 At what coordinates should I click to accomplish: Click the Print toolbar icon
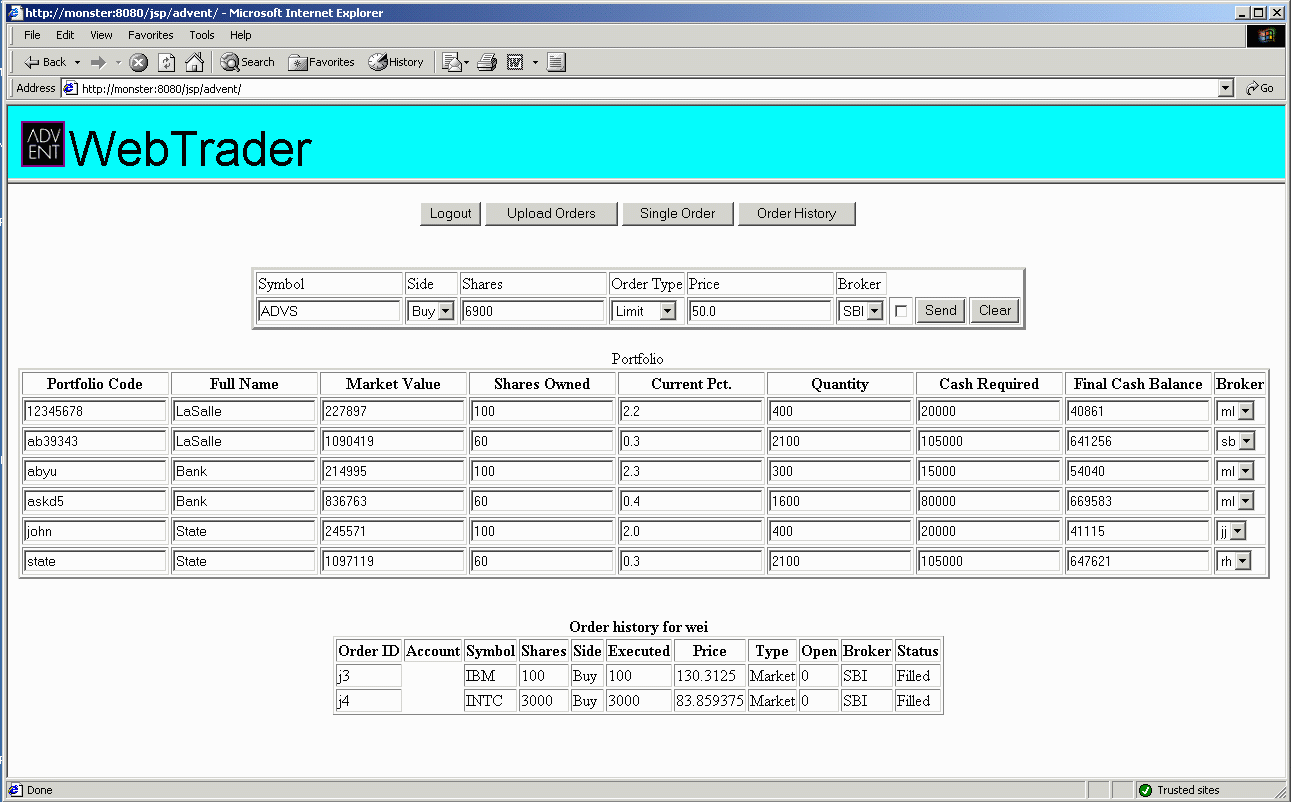[487, 62]
